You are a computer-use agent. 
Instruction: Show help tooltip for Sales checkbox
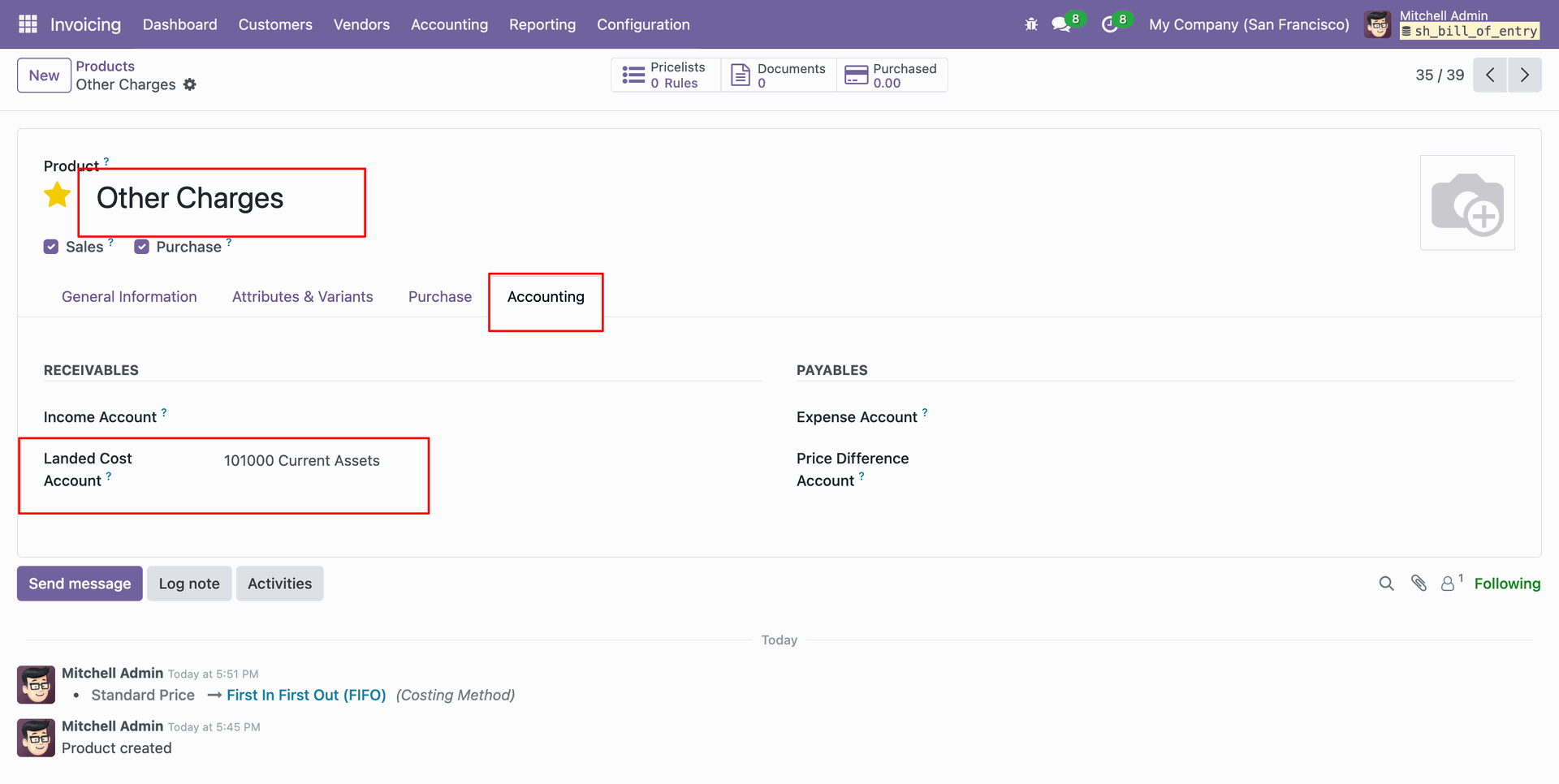[x=111, y=242]
